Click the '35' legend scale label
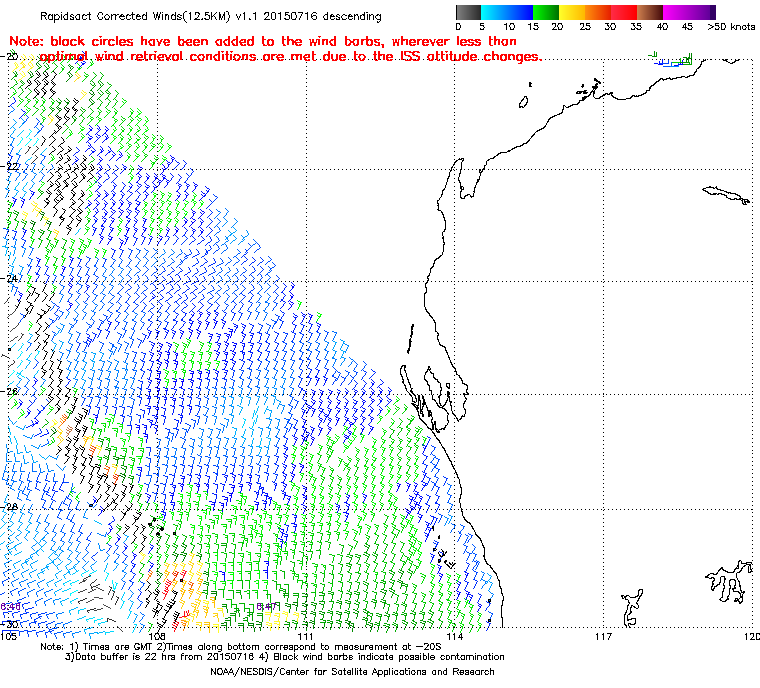 coord(636,27)
